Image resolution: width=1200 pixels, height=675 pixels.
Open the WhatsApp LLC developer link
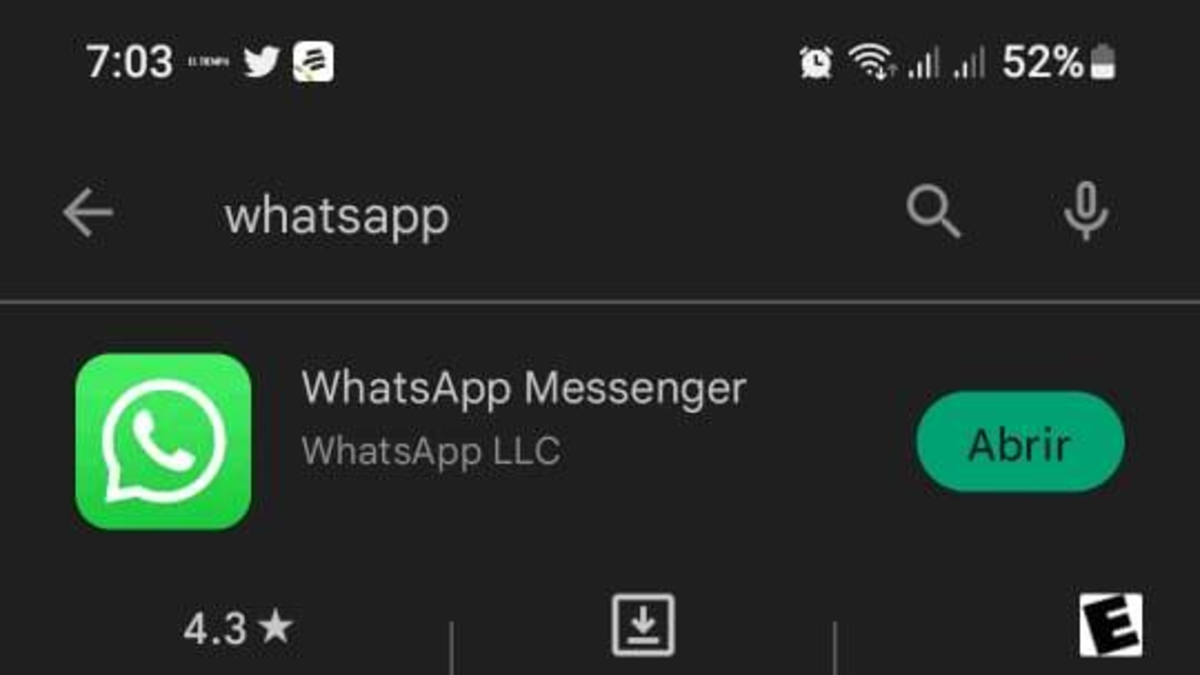(x=431, y=450)
